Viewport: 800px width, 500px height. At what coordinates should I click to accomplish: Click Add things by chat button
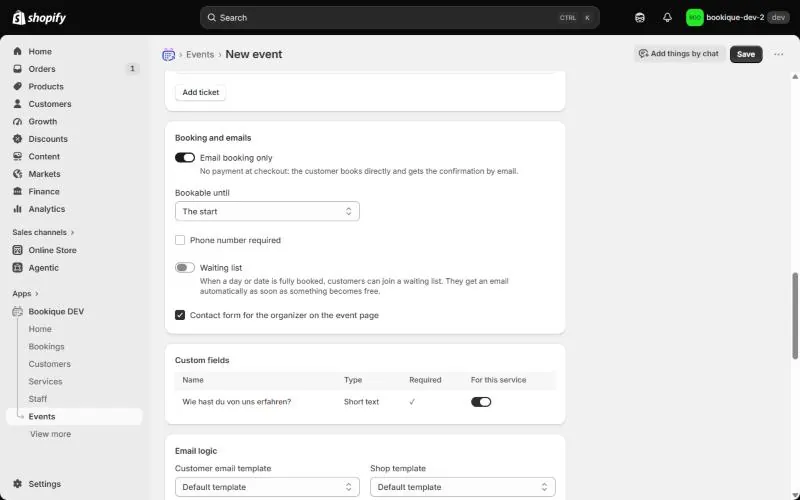tap(679, 54)
